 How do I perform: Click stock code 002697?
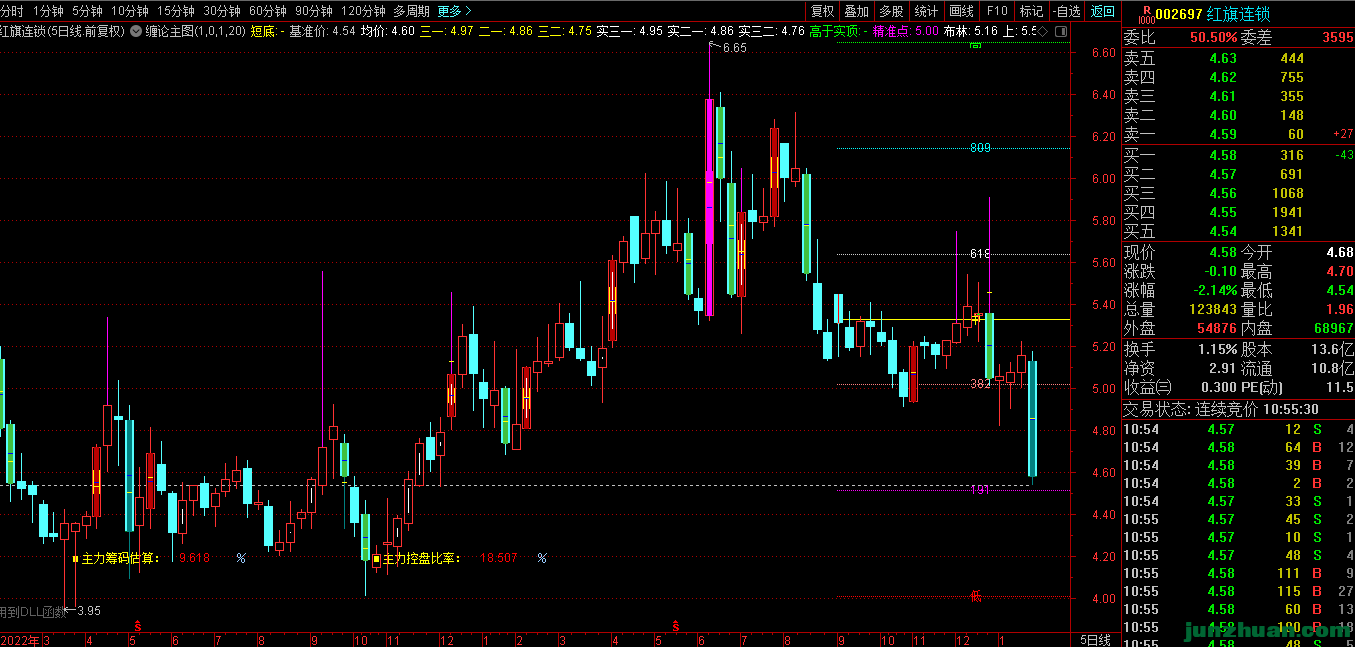tap(1177, 13)
